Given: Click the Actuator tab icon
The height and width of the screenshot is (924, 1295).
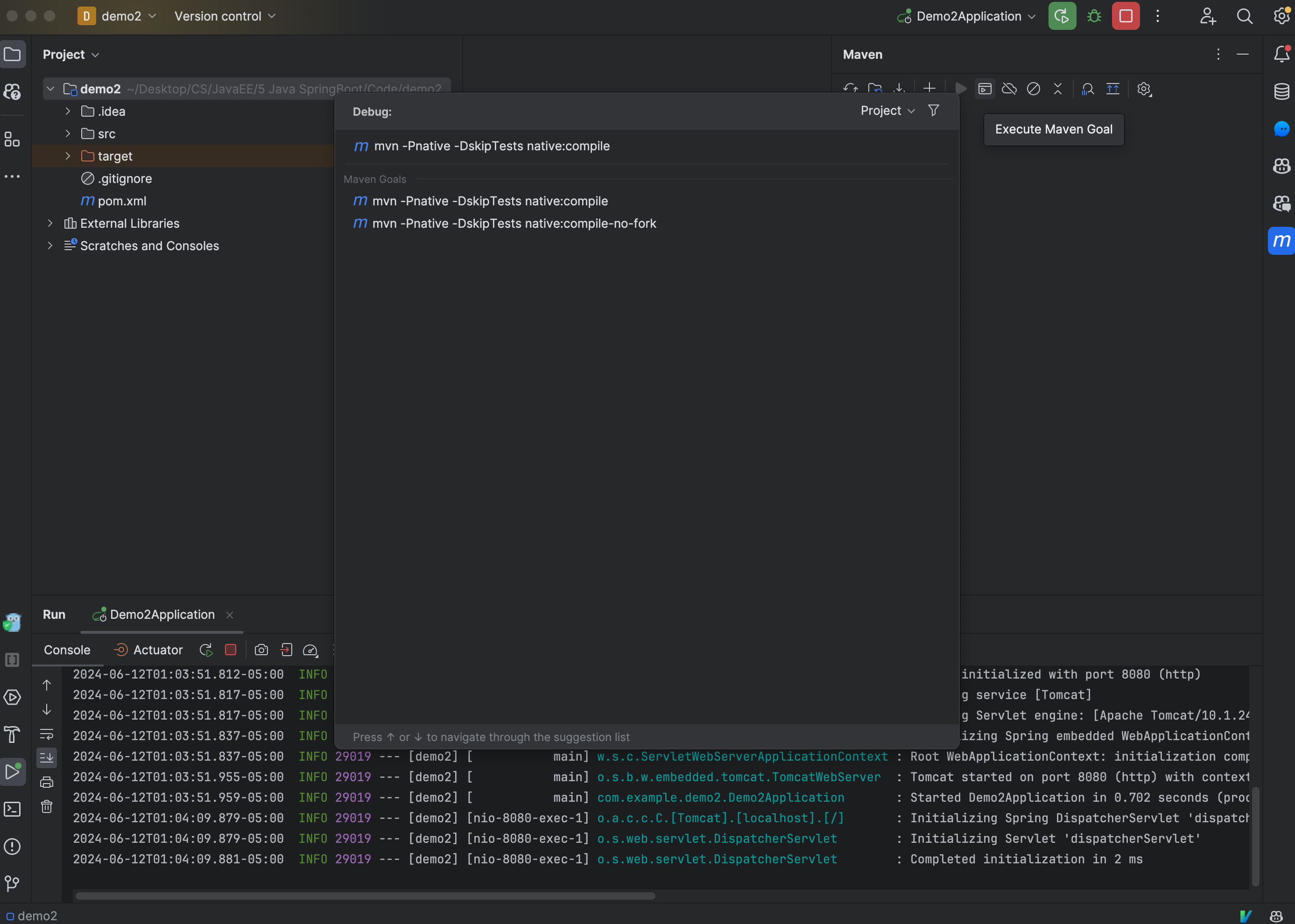Looking at the screenshot, I should click(x=120, y=650).
